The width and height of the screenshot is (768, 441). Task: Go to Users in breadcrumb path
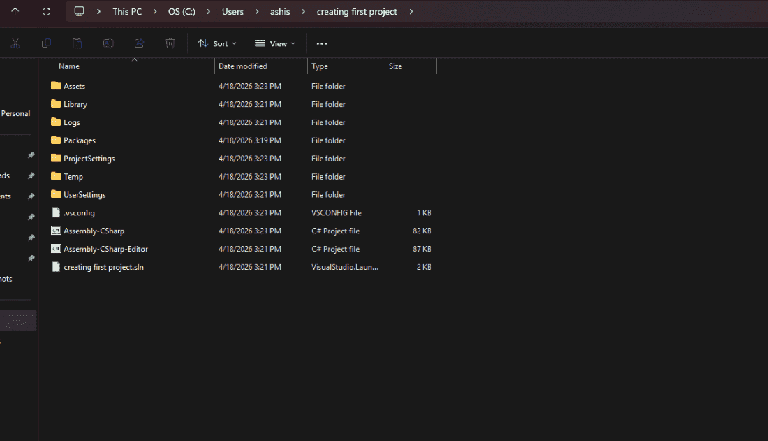(233, 12)
